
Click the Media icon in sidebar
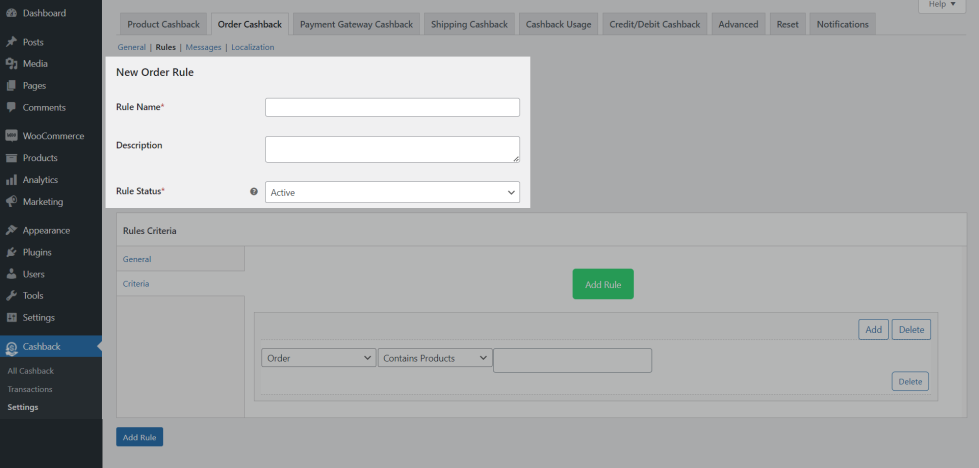point(11,64)
